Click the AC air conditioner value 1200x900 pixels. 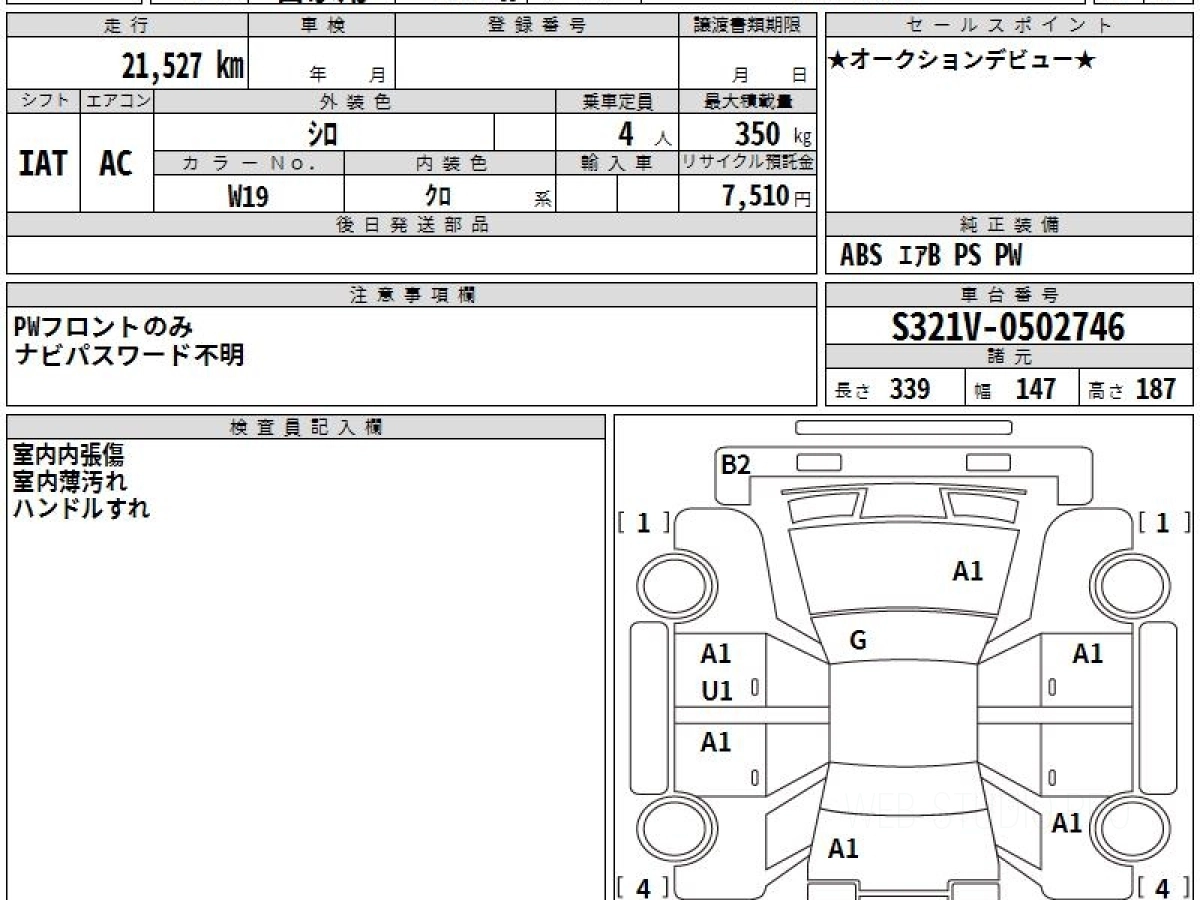coord(116,163)
